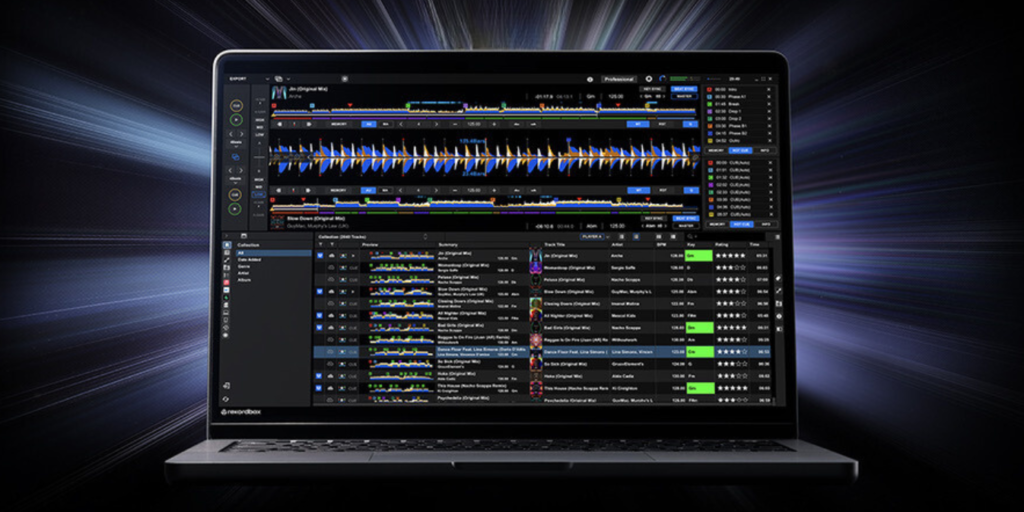Select the Collection icon in browser sidebar
Viewport: 1024px width, 512px height.
point(227,245)
